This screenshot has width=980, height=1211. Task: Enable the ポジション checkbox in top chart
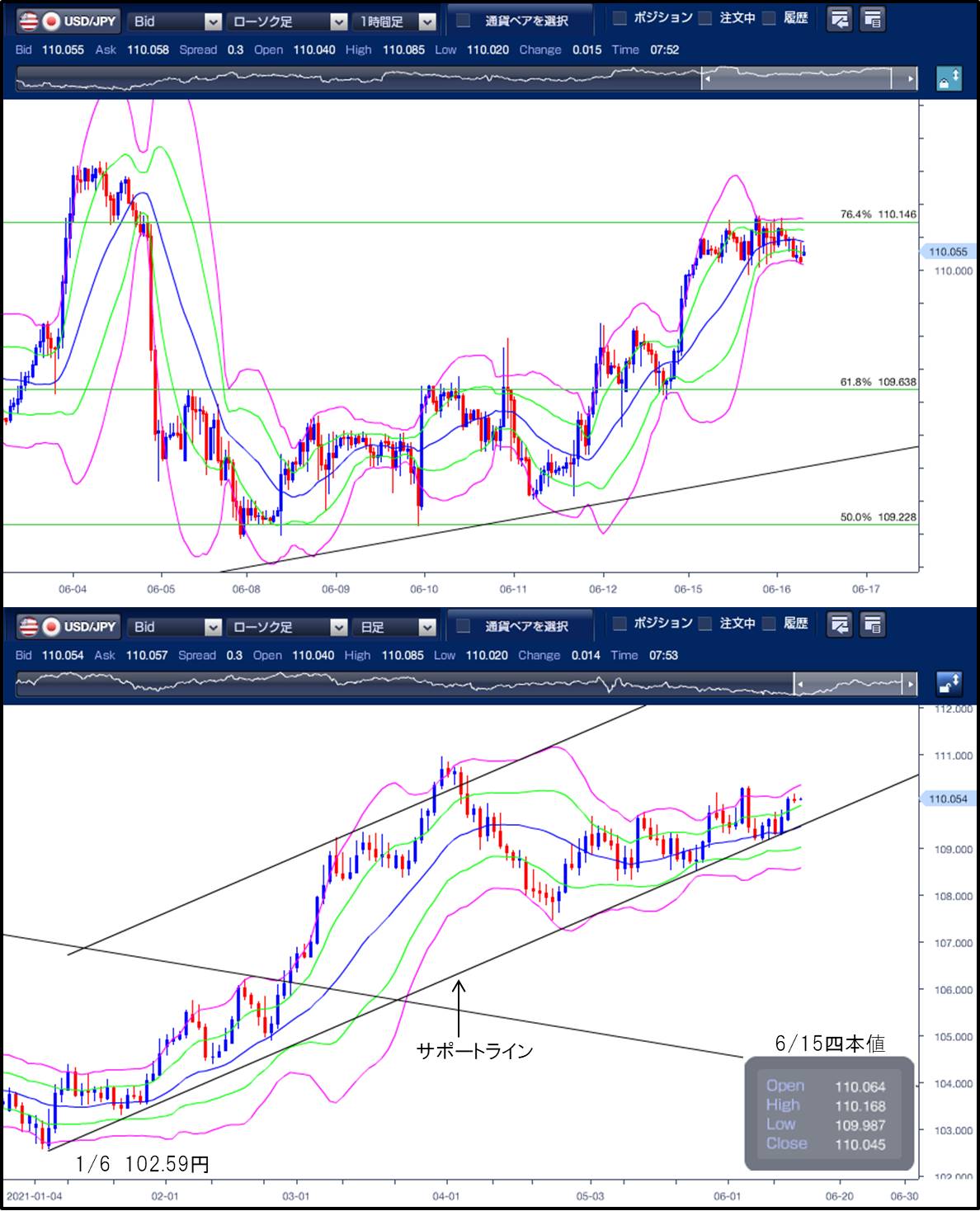[620, 18]
